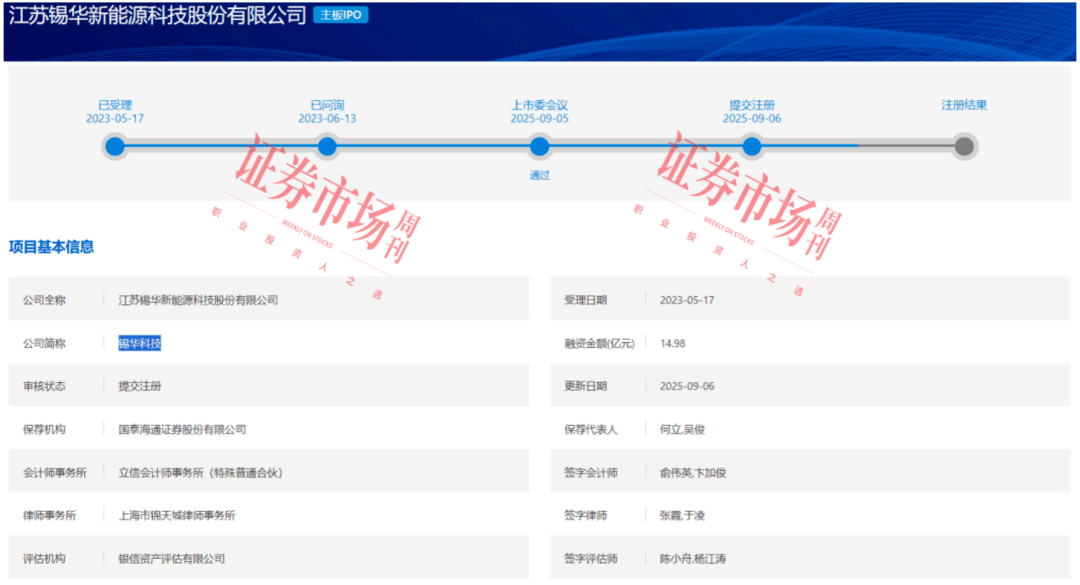Select signing accountants 俞伟英,卞加俊
The image size is (1080, 585).
pos(693,472)
